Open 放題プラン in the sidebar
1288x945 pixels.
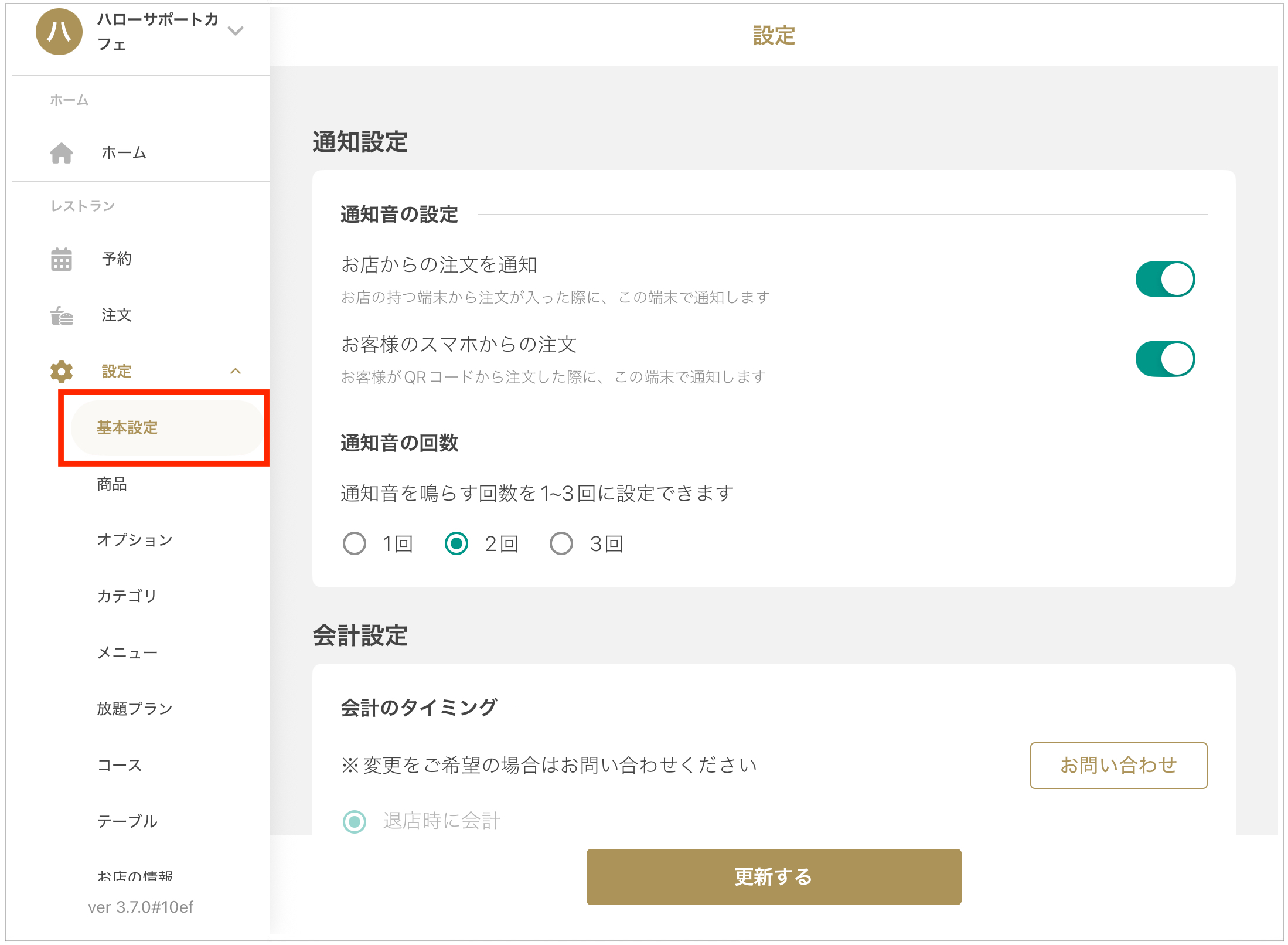click(x=135, y=709)
